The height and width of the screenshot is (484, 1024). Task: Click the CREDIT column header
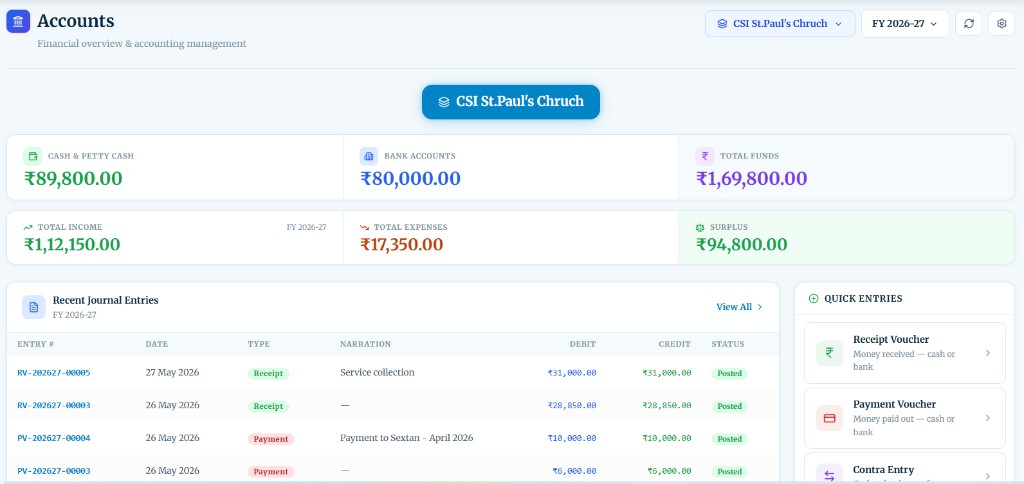[675, 344]
